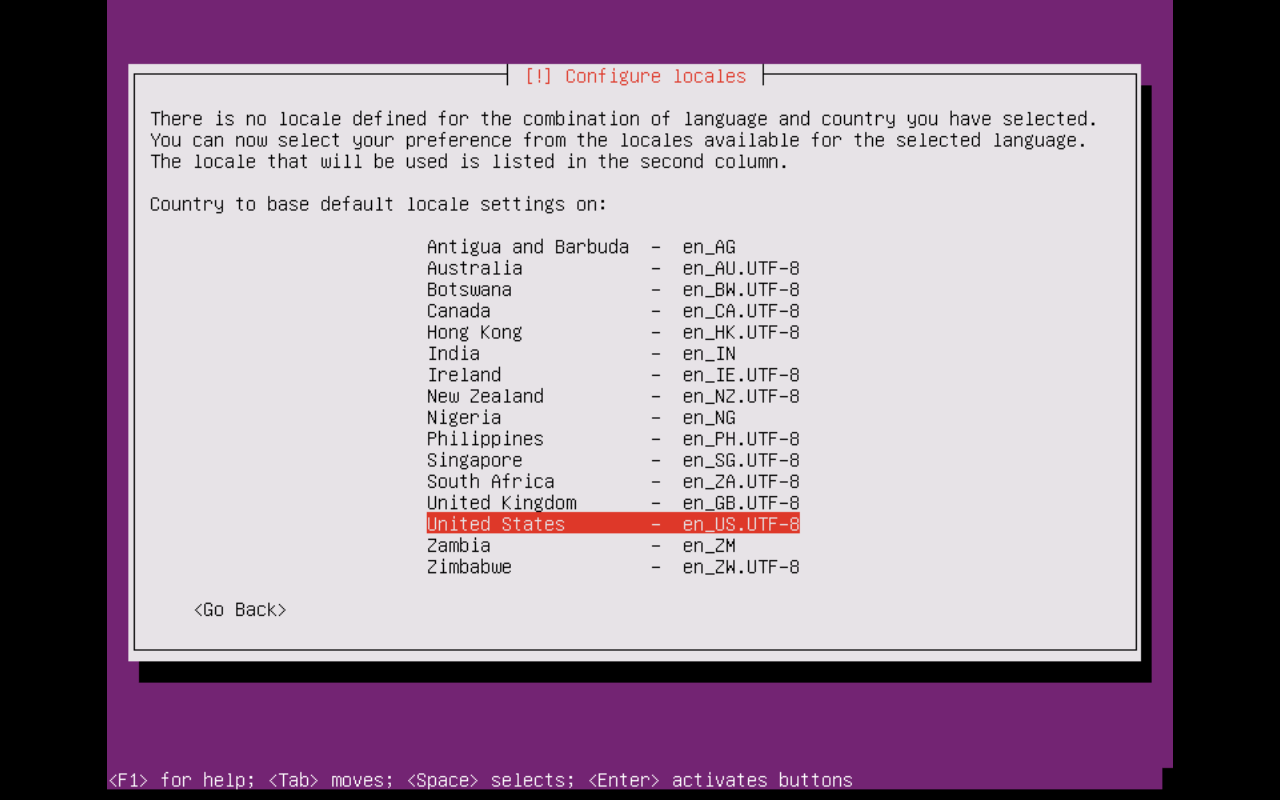Viewport: 1280px width, 800px height.
Task: Choose Zambia en_ZM entry
Action: 613,546
